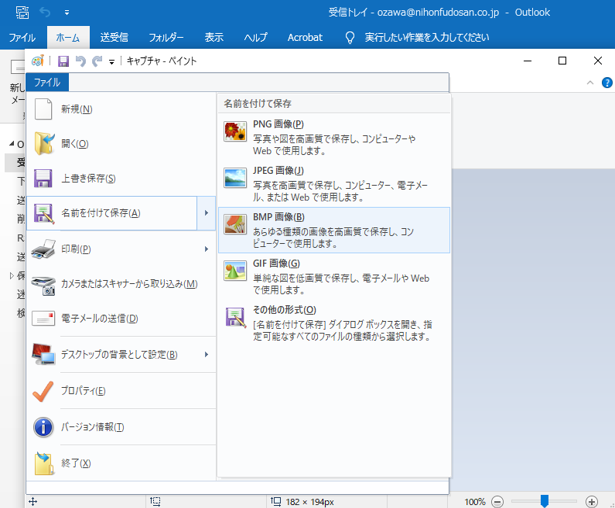
Task: Click the Redo arrow in Paint quick access toolbar
Action: point(97,61)
